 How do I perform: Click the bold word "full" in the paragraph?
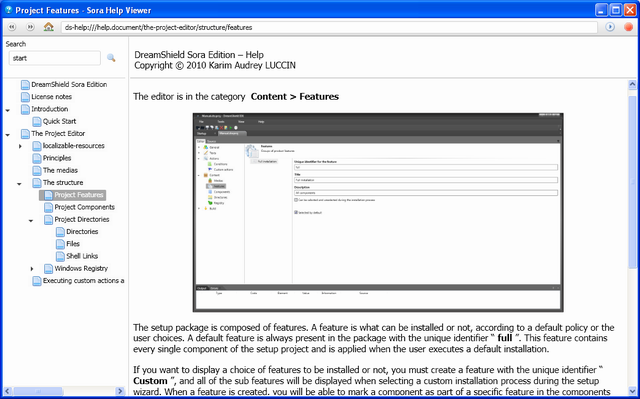[x=505, y=338]
